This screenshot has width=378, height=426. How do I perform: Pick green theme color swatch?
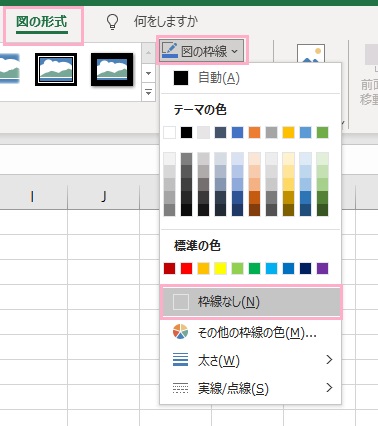pyautogui.click(x=322, y=132)
